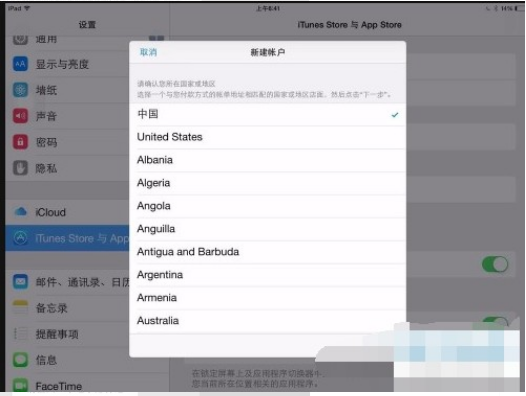This screenshot has height=396, width=526.
Task: Tap the Sounds (声音) speaker icon
Action: pos(20,116)
